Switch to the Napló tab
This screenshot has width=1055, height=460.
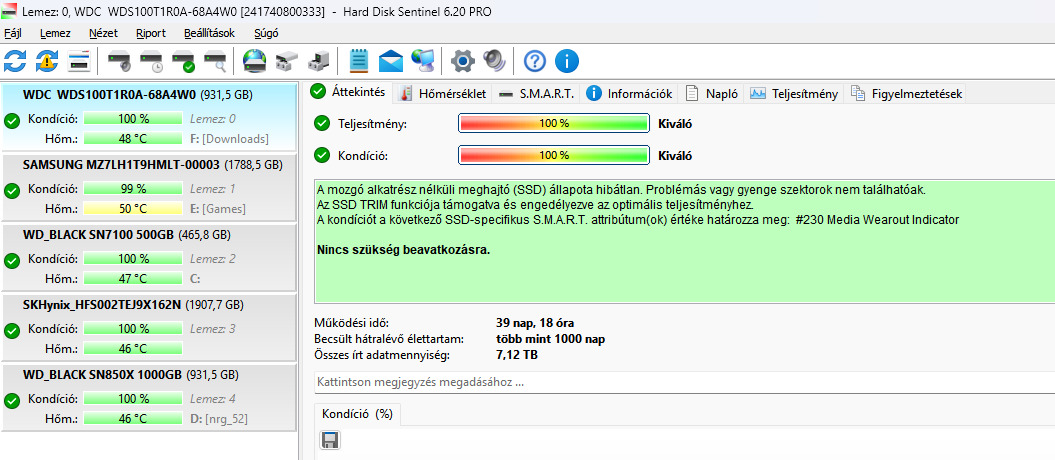pyautogui.click(x=713, y=94)
